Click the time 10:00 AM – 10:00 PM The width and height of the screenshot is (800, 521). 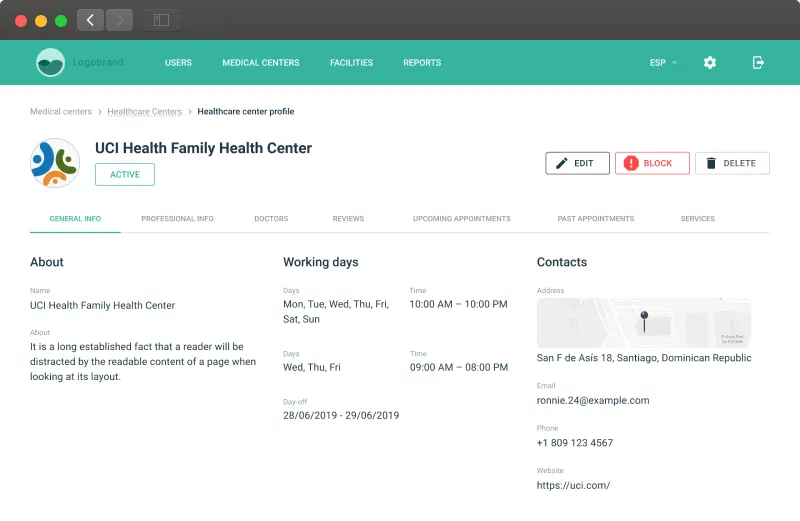pyautogui.click(x=458, y=304)
